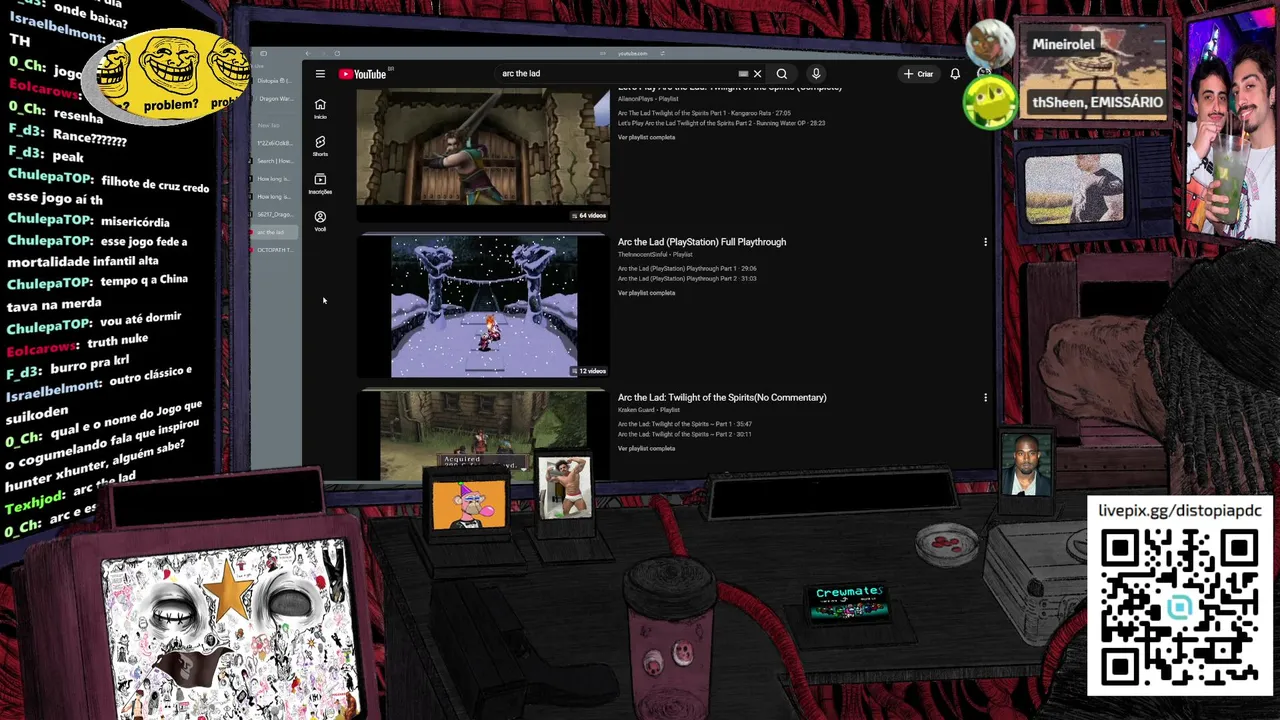
Task: Click the browser forward arrow
Action: click(x=322, y=53)
